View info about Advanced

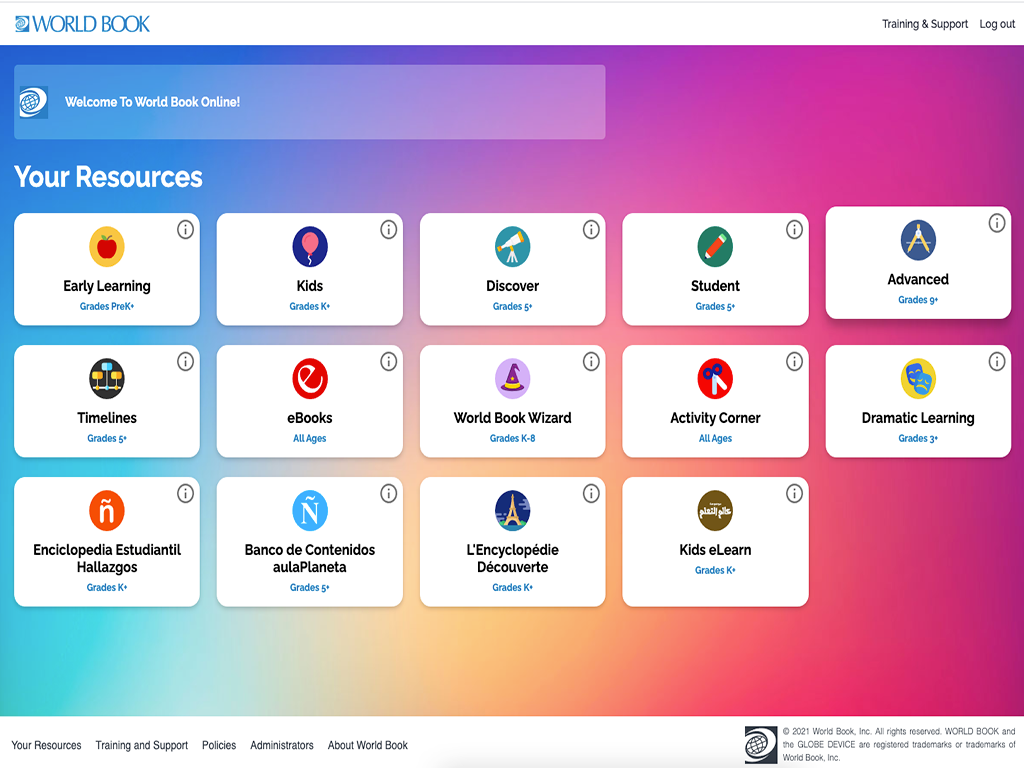point(997,223)
